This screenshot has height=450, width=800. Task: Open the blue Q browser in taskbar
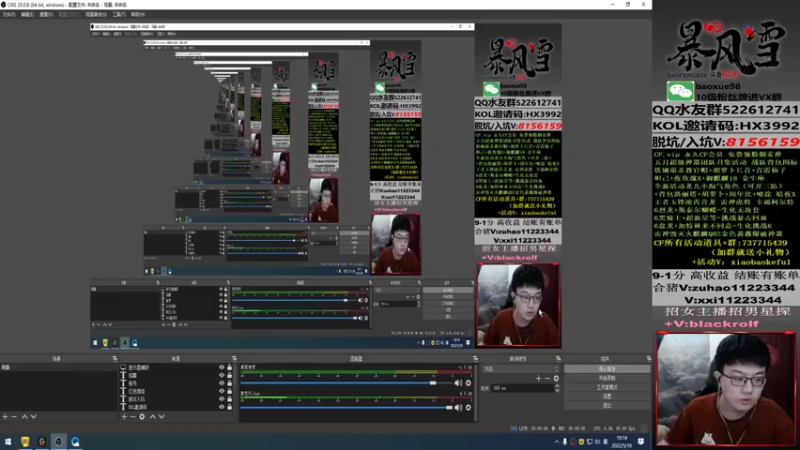[x=76, y=442]
